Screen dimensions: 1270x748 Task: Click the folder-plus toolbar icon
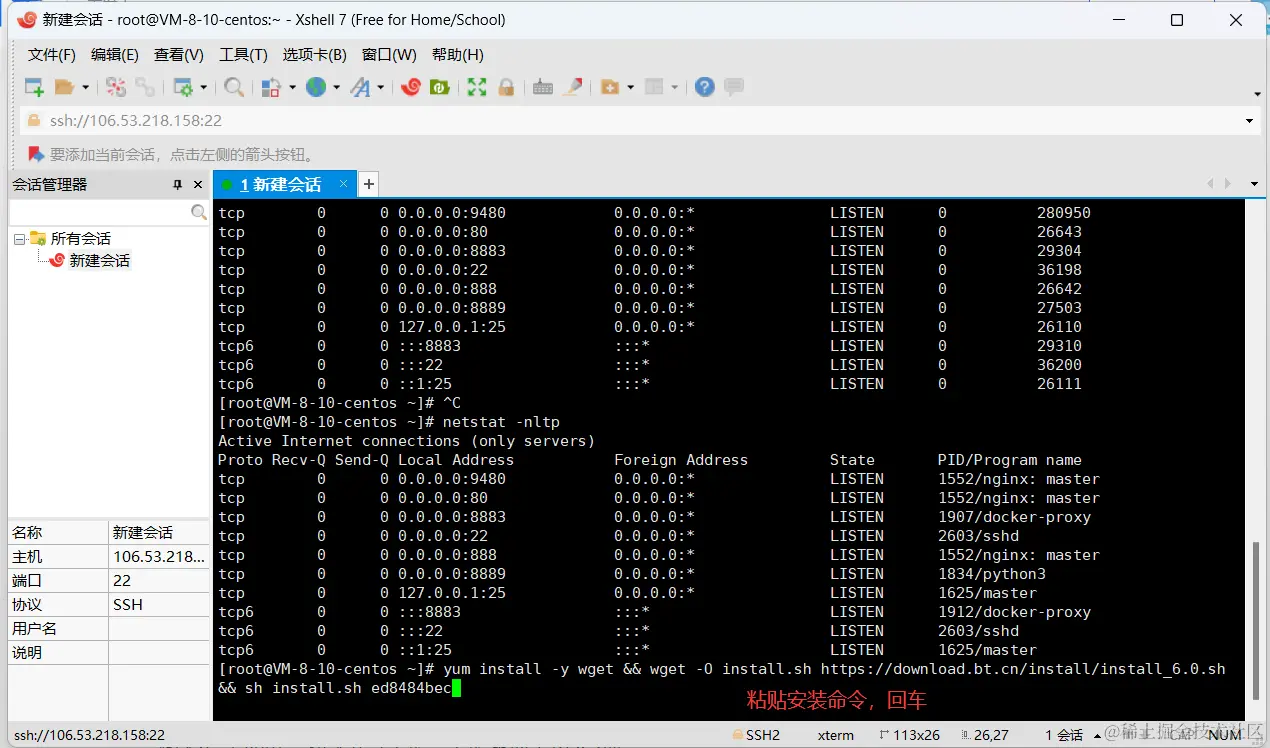[x=610, y=87]
